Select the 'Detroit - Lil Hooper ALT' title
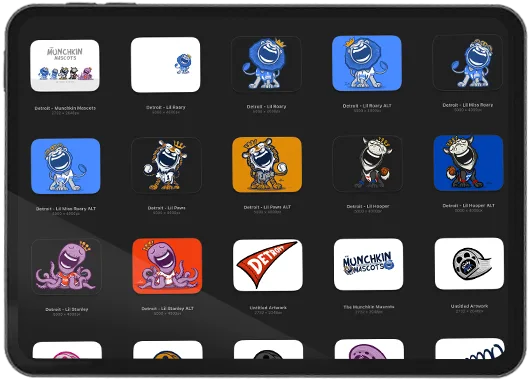This screenshot has width=530, height=382. click(468, 206)
